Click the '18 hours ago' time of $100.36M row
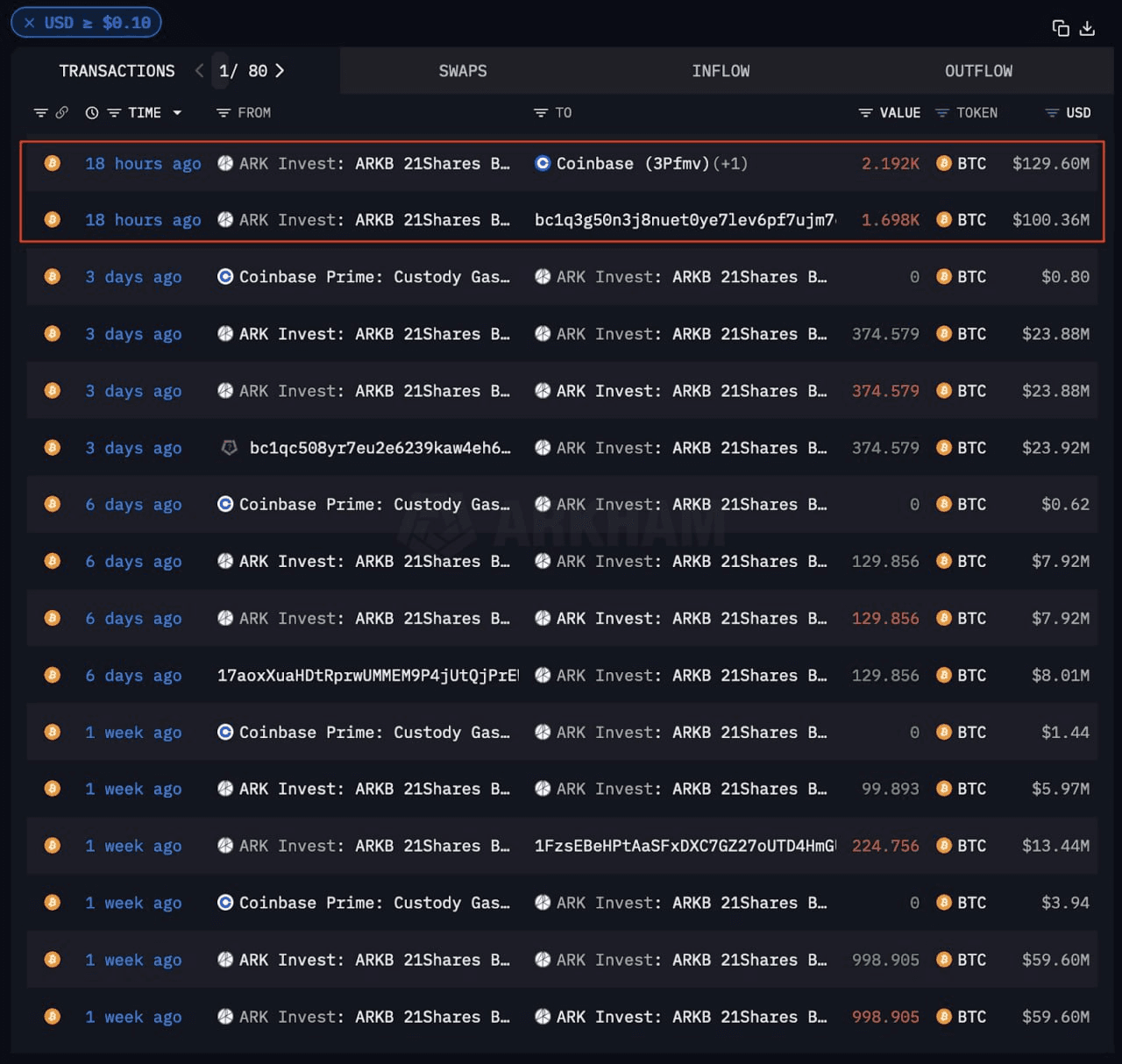The image size is (1122, 1064). click(x=143, y=220)
